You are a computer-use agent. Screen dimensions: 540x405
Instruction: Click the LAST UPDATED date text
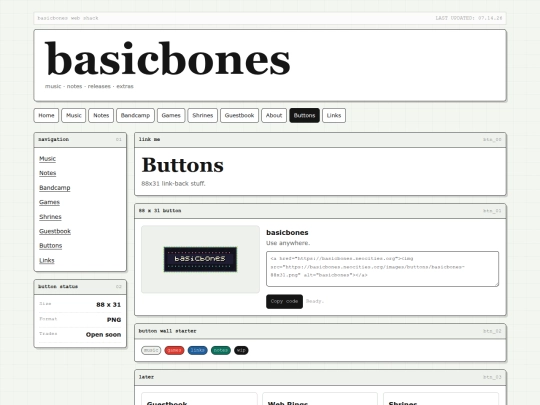tap(468, 18)
